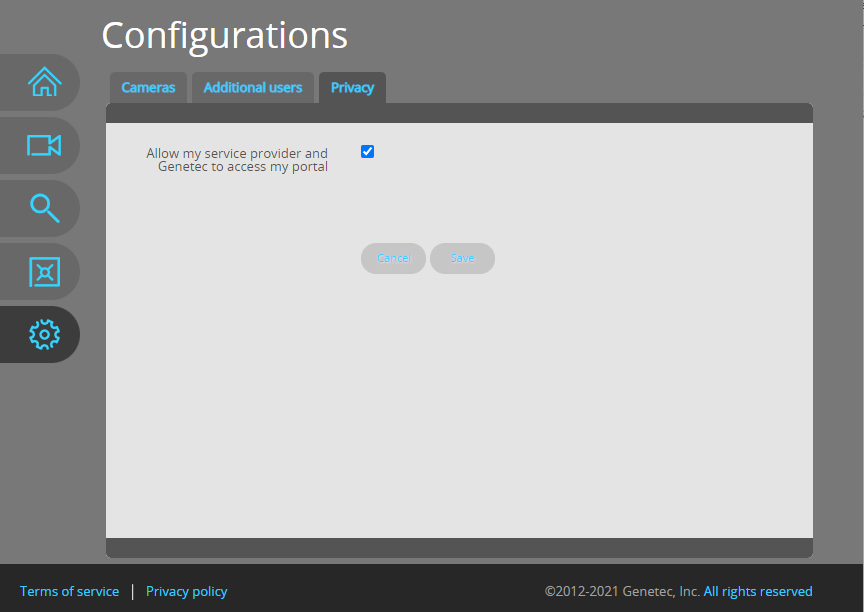Click the separator between the footer links
Image resolution: width=864 pixels, height=612 pixels.
click(133, 591)
